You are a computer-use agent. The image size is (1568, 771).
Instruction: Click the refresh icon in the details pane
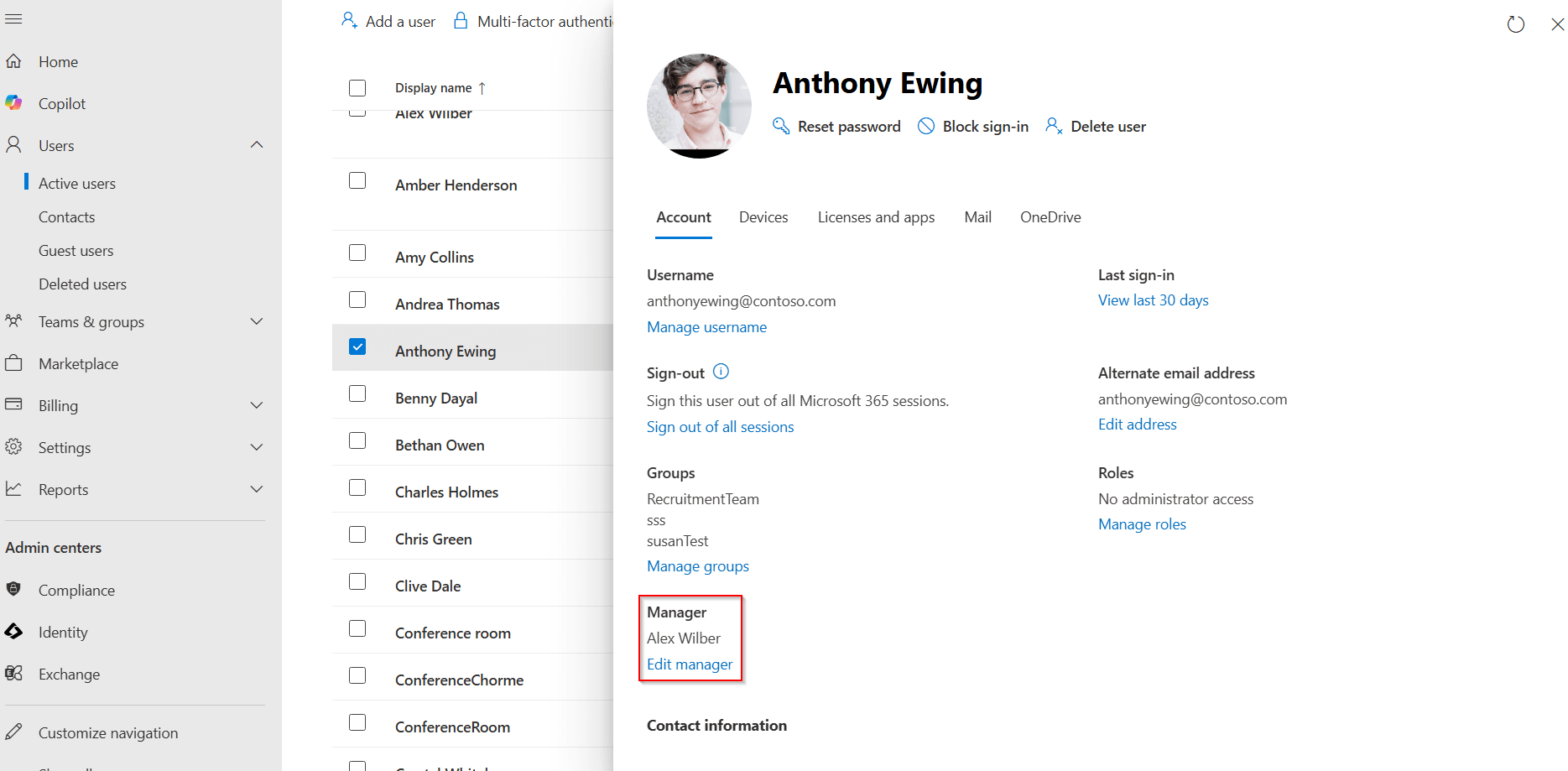click(1515, 24)
